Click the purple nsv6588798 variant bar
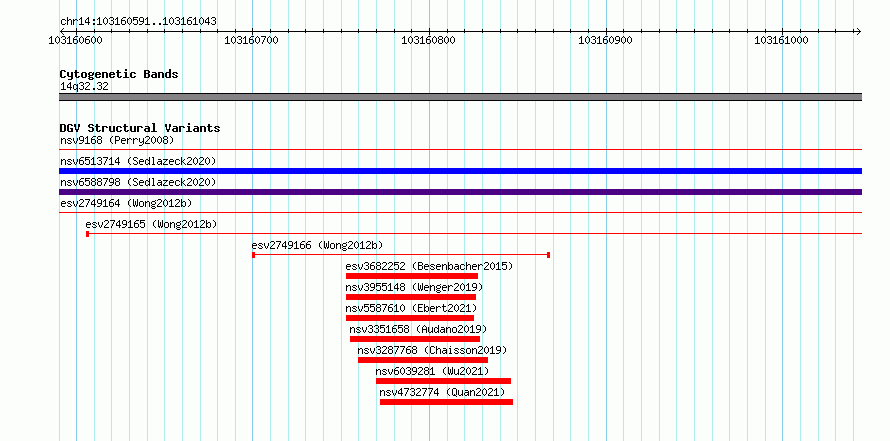The width and height of the screenshot is (890, 441). (460, 192)
